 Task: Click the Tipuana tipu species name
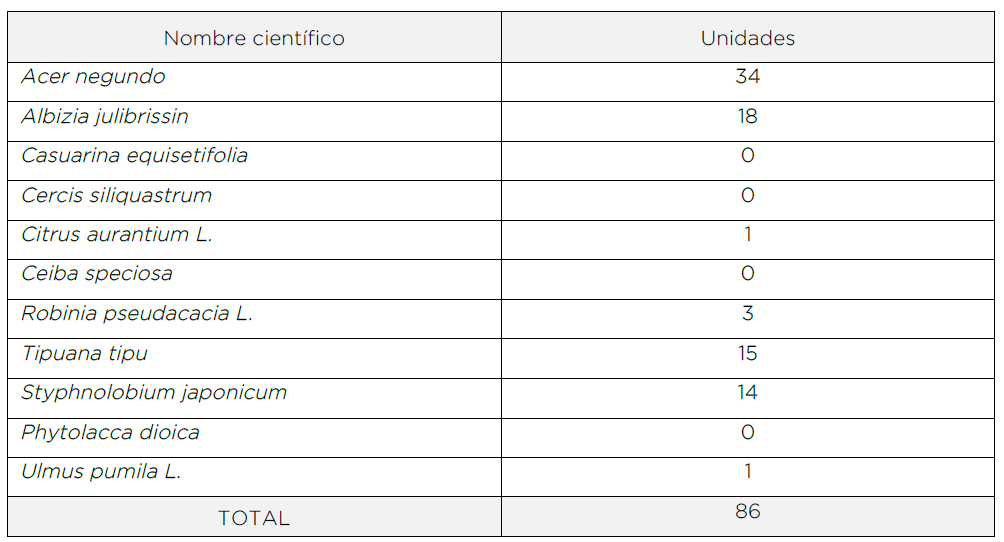point(85,354)
